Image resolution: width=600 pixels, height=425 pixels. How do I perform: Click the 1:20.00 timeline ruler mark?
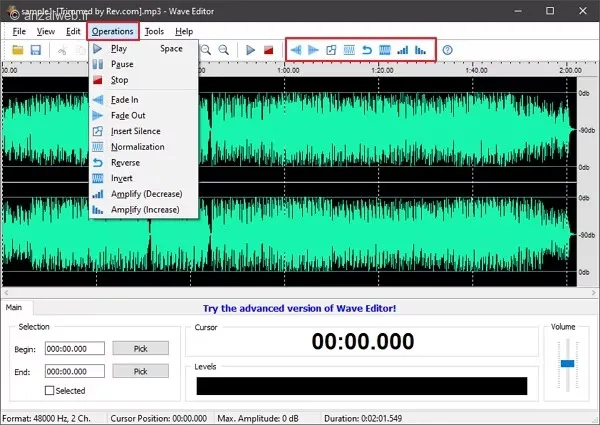click(x=382, y=70)
